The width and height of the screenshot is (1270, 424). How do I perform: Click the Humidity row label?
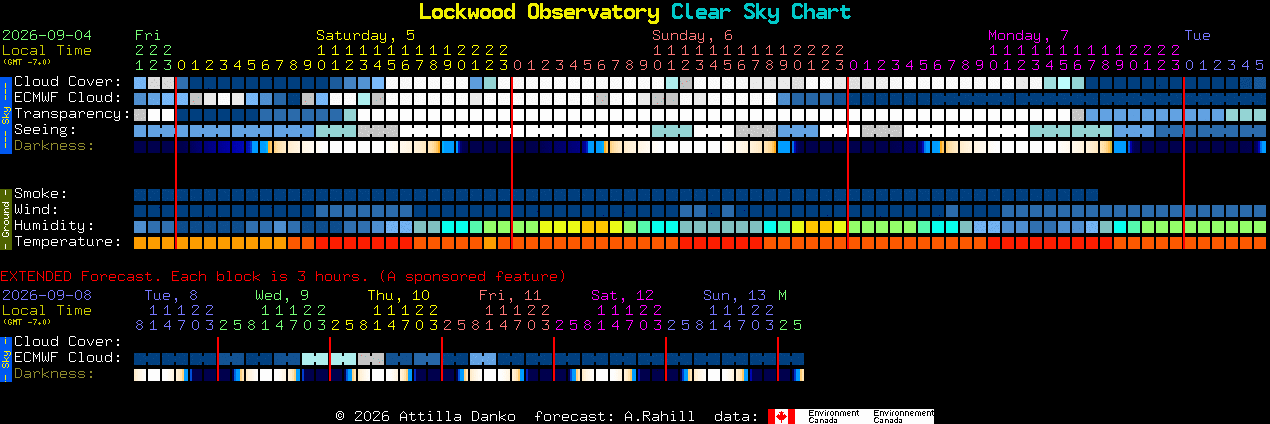pyautogui.click(x=54, y=225)
